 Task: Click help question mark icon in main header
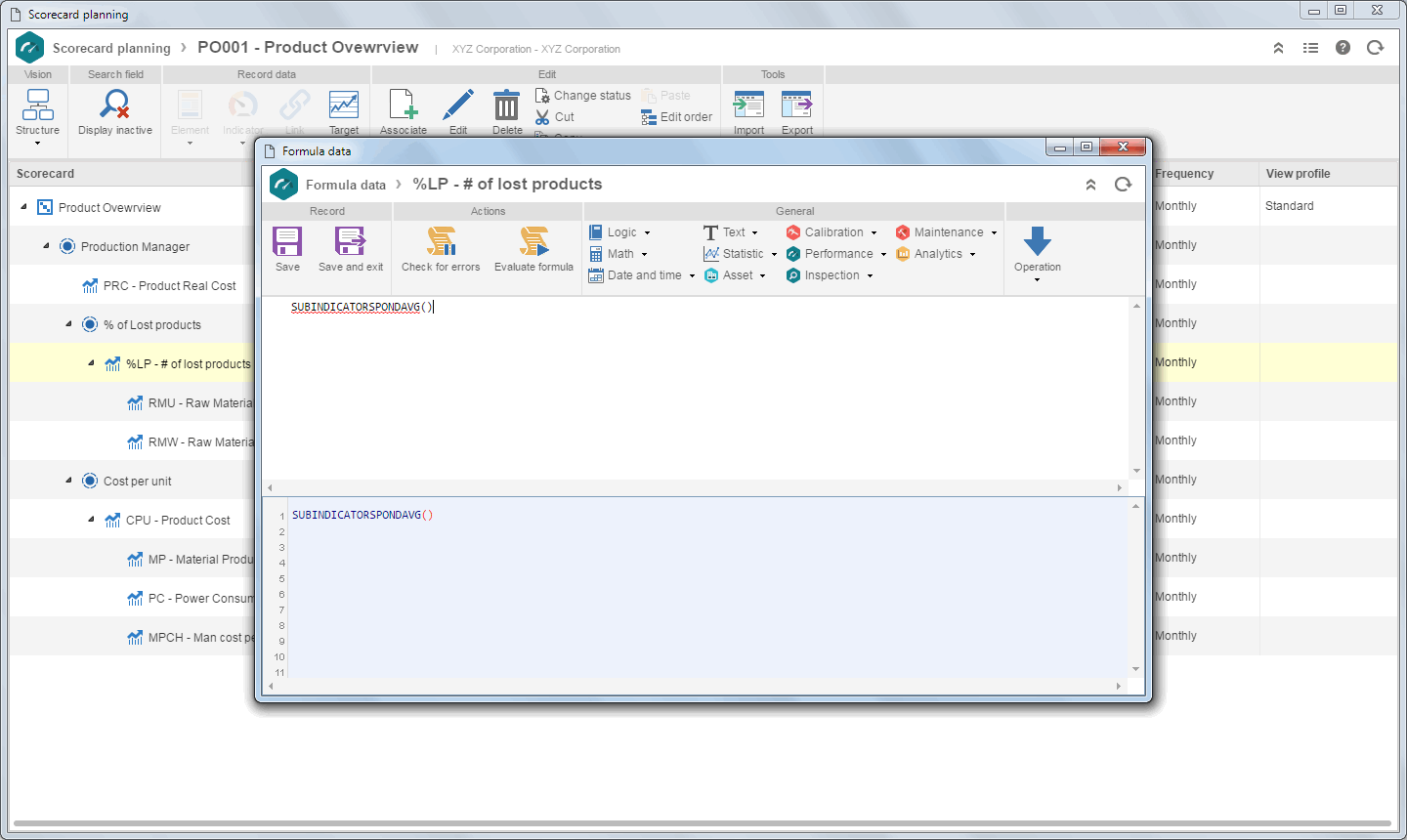(x=1343, y=48)
